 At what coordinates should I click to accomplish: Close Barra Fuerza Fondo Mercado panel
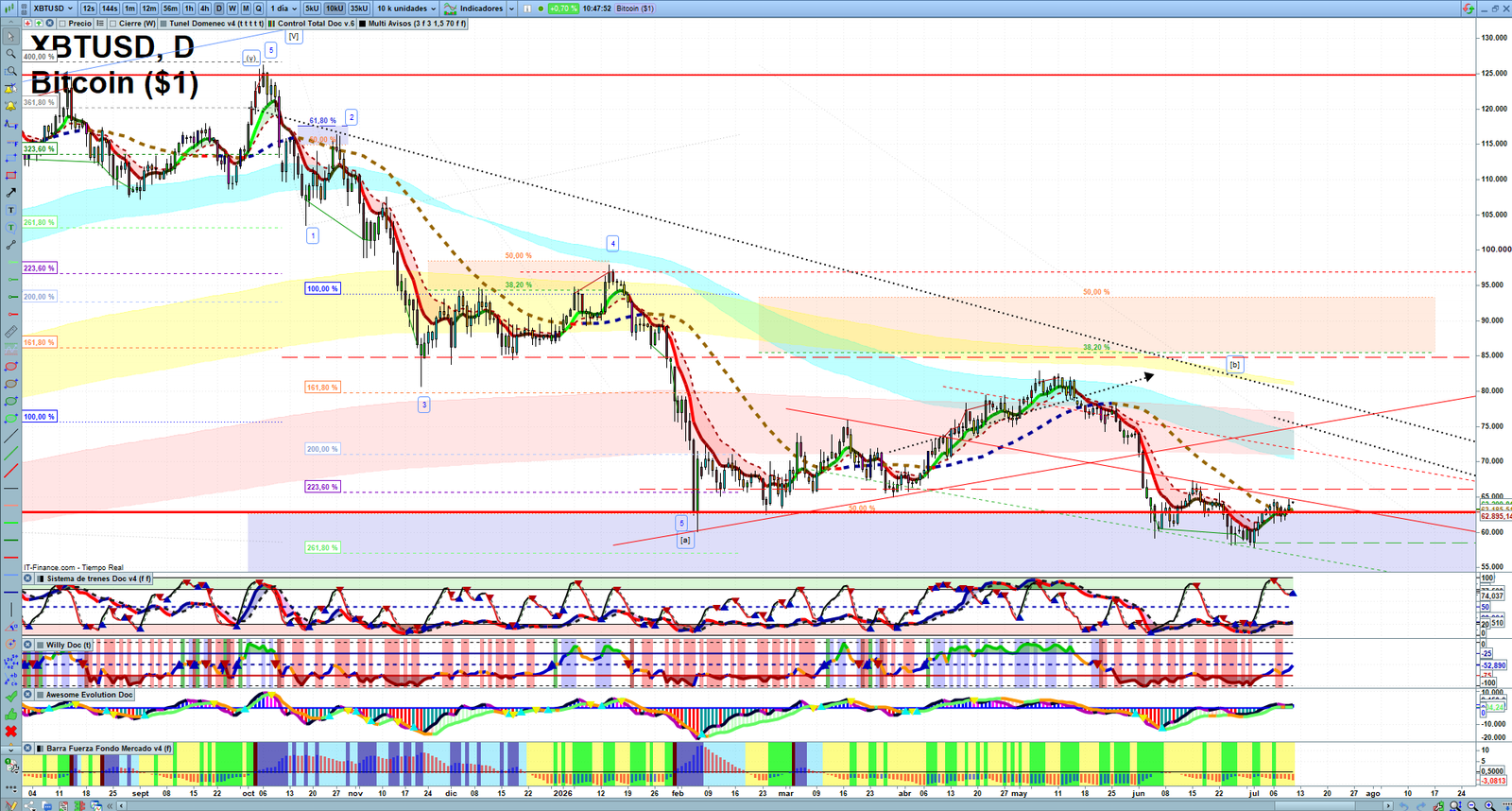(27, 749)
